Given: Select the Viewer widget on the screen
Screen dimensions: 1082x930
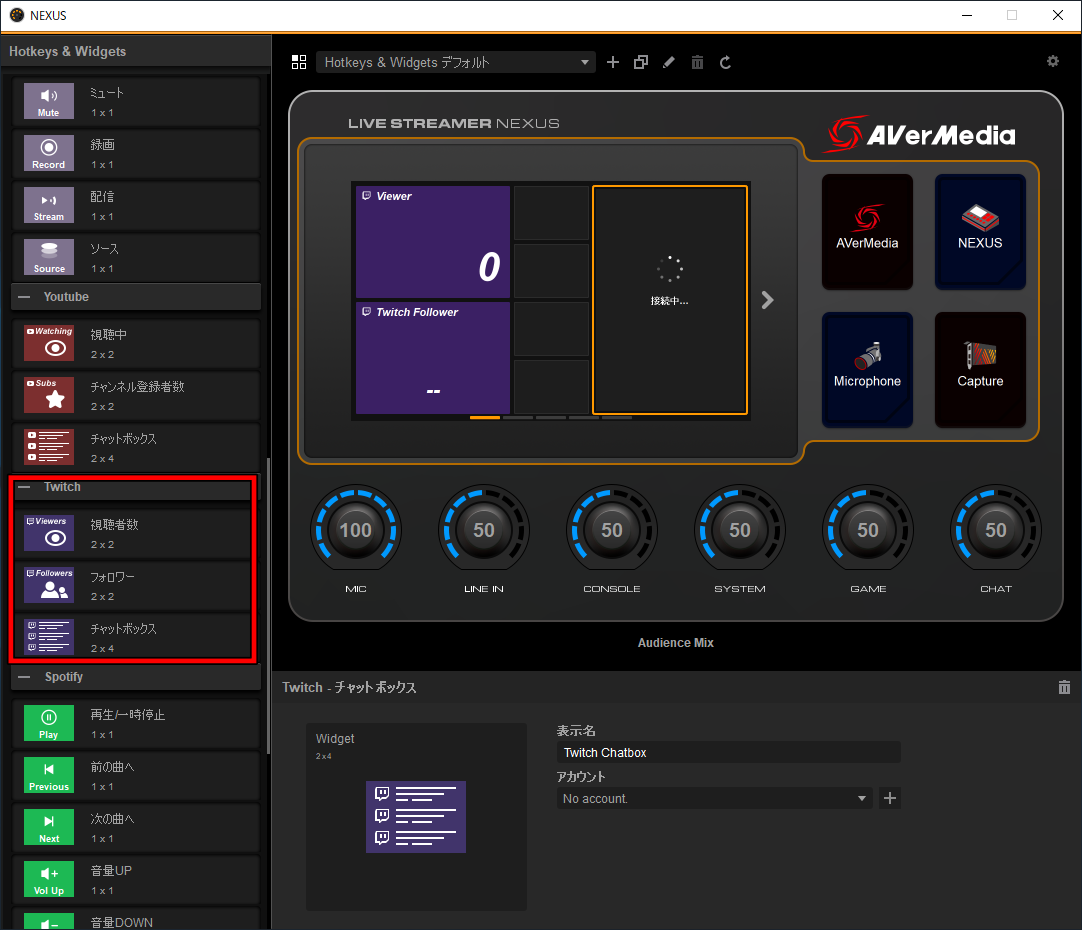Looking at the screenshot, I should [433, 241].
